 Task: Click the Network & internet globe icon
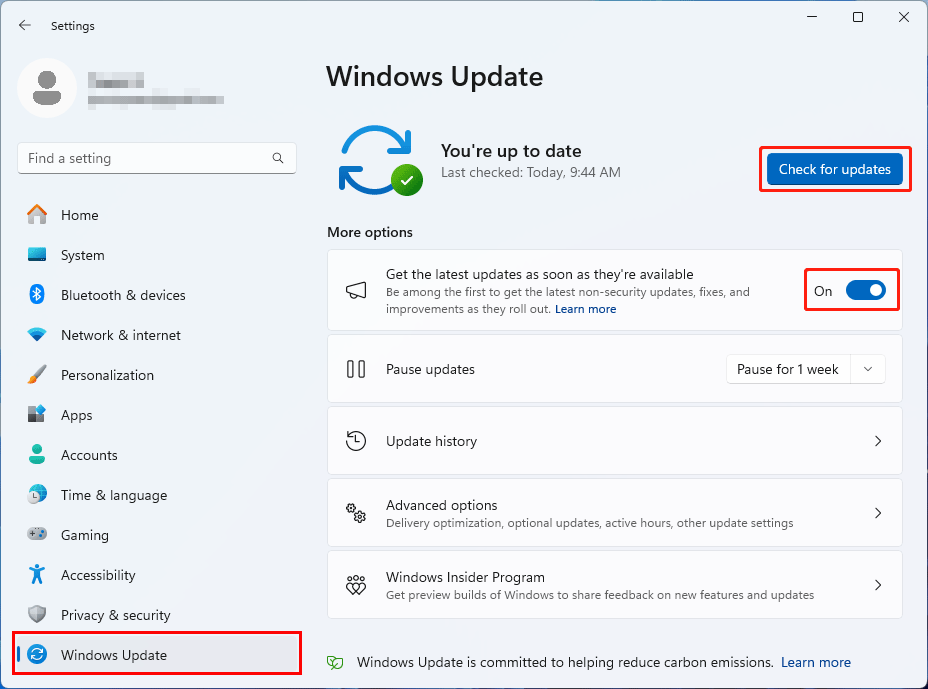(39, 335)
